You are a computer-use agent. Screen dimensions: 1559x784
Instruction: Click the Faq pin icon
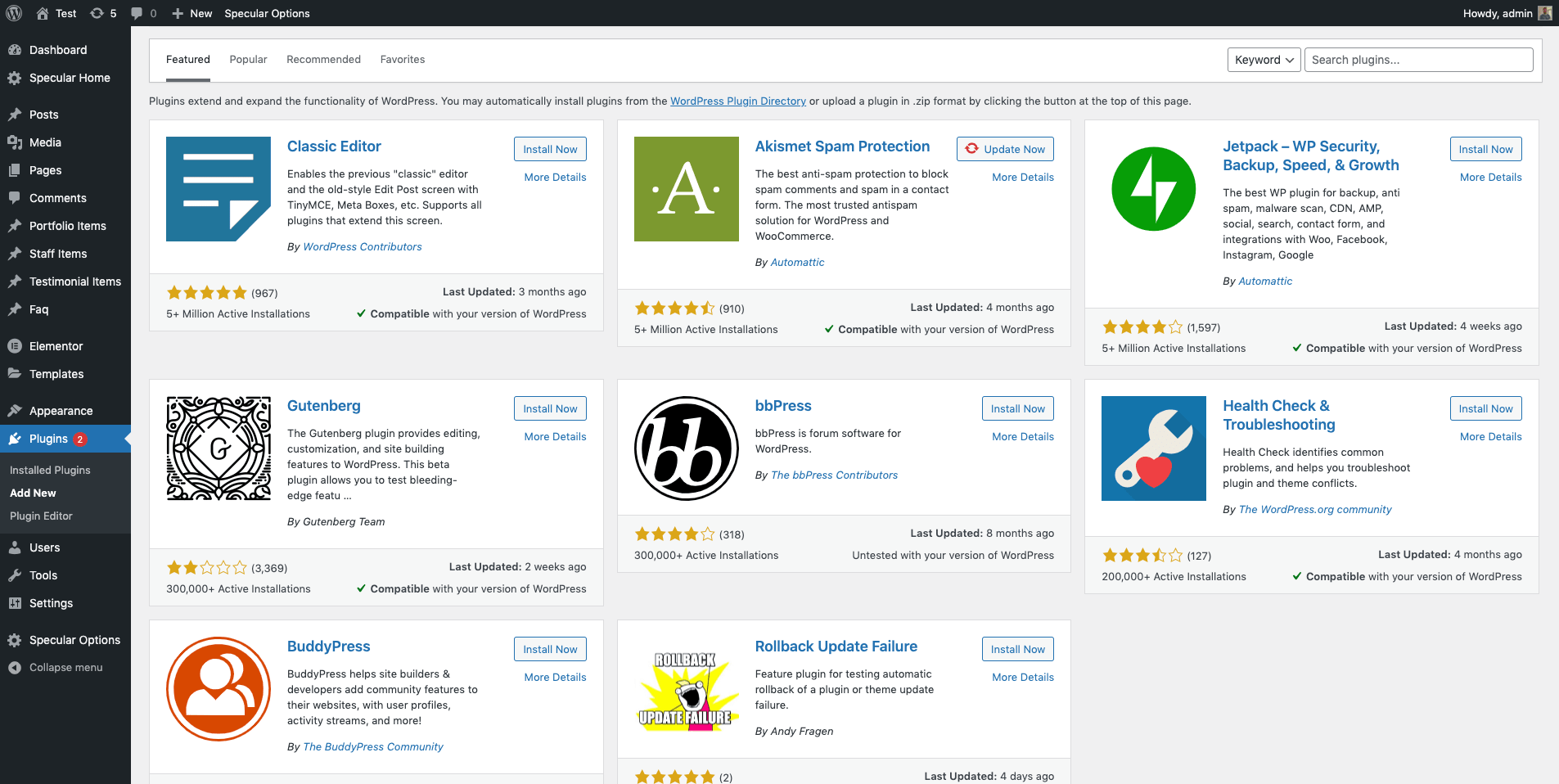coord(15,309)
